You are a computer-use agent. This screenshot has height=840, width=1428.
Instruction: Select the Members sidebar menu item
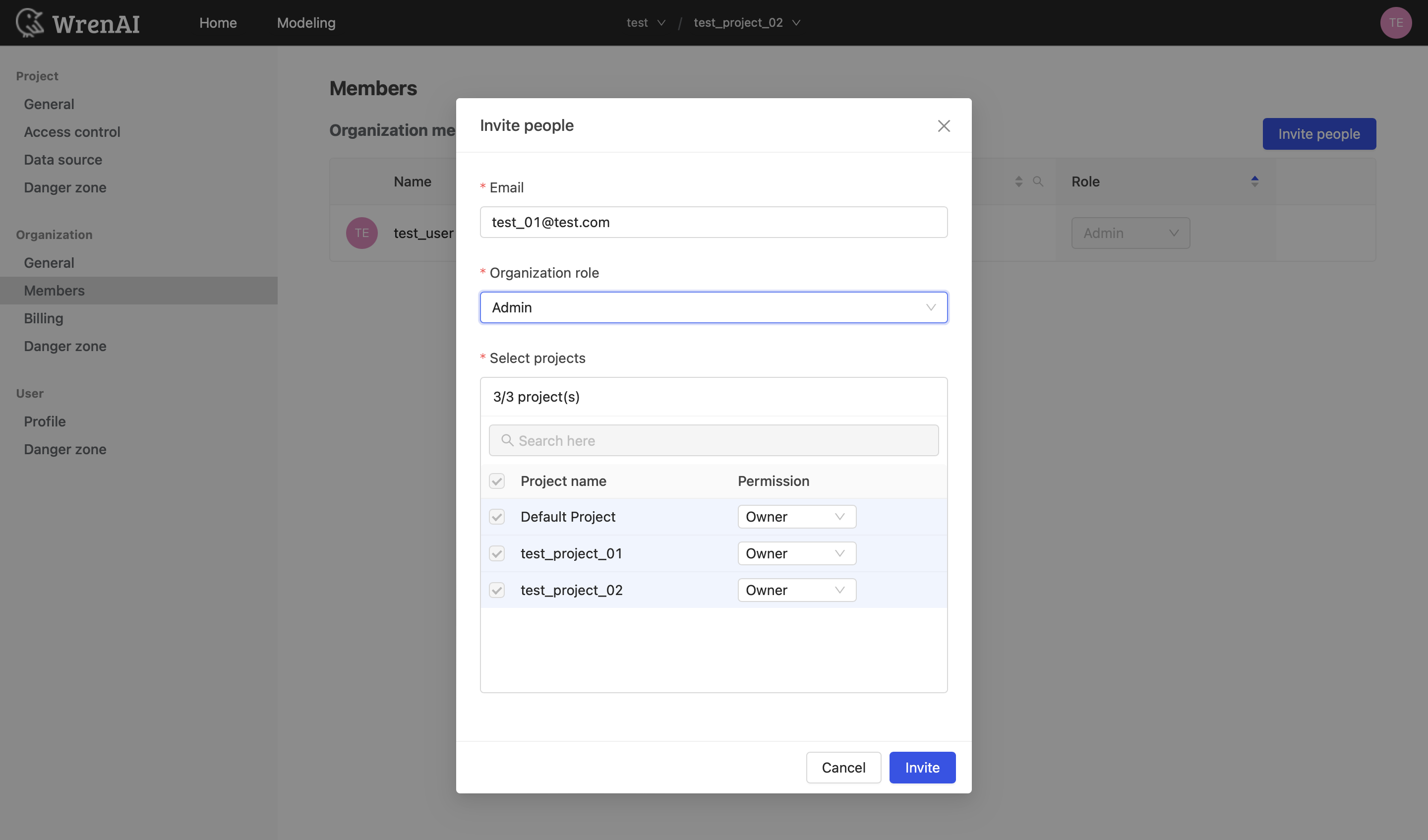54,290
